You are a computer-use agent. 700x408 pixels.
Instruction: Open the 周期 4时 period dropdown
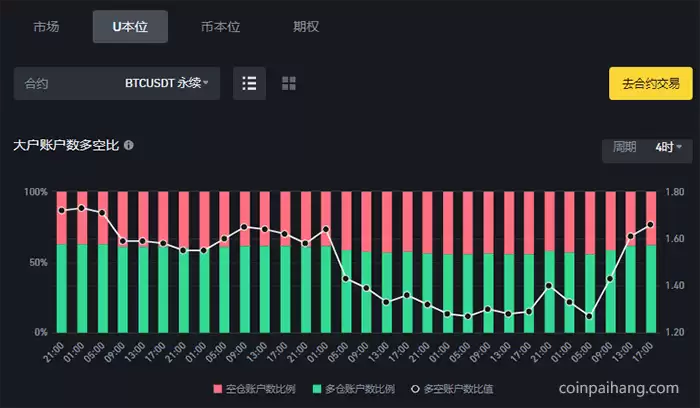tap(647, 147)
